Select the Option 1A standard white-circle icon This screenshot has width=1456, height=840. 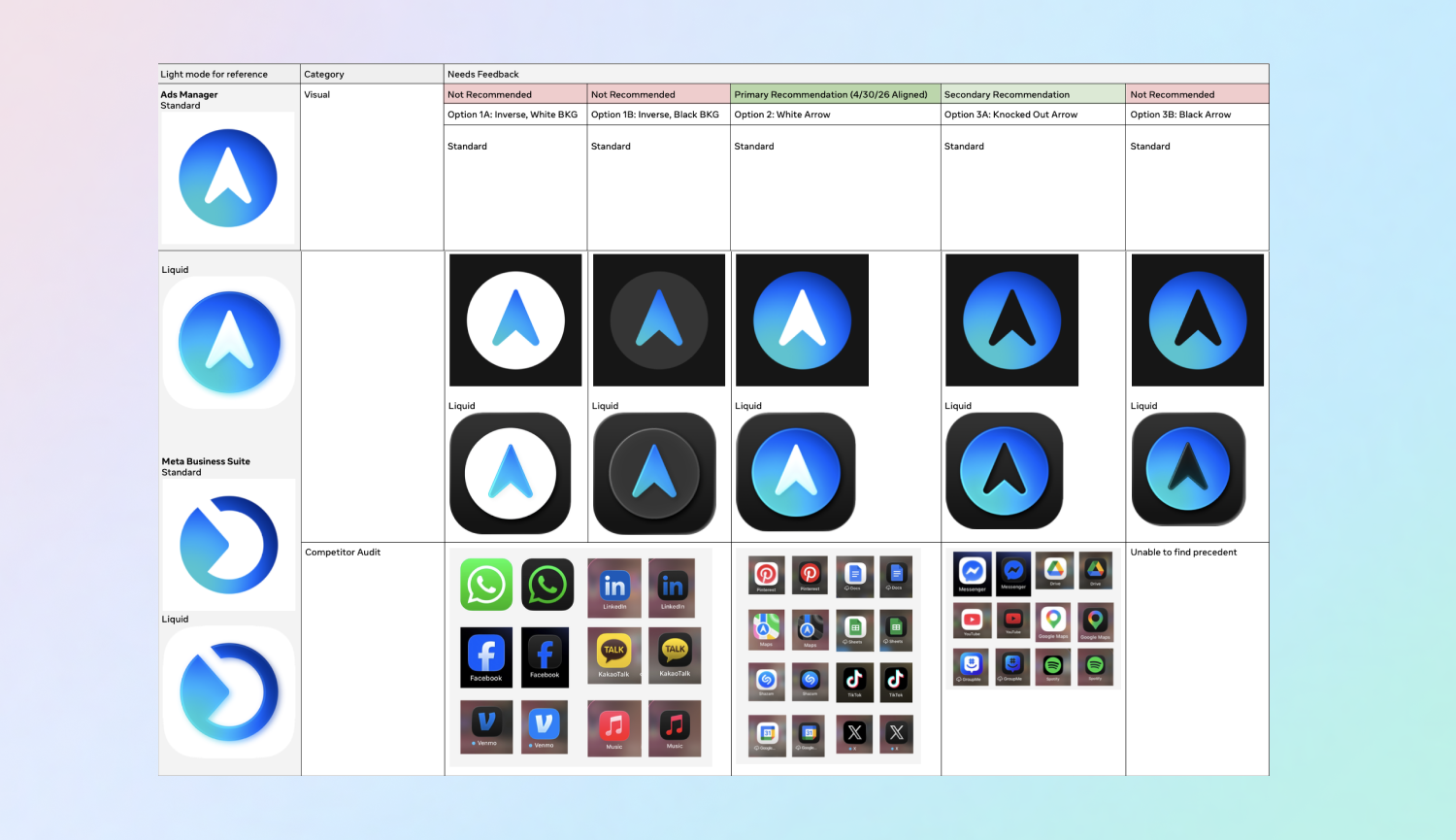(x=515, y=320)
